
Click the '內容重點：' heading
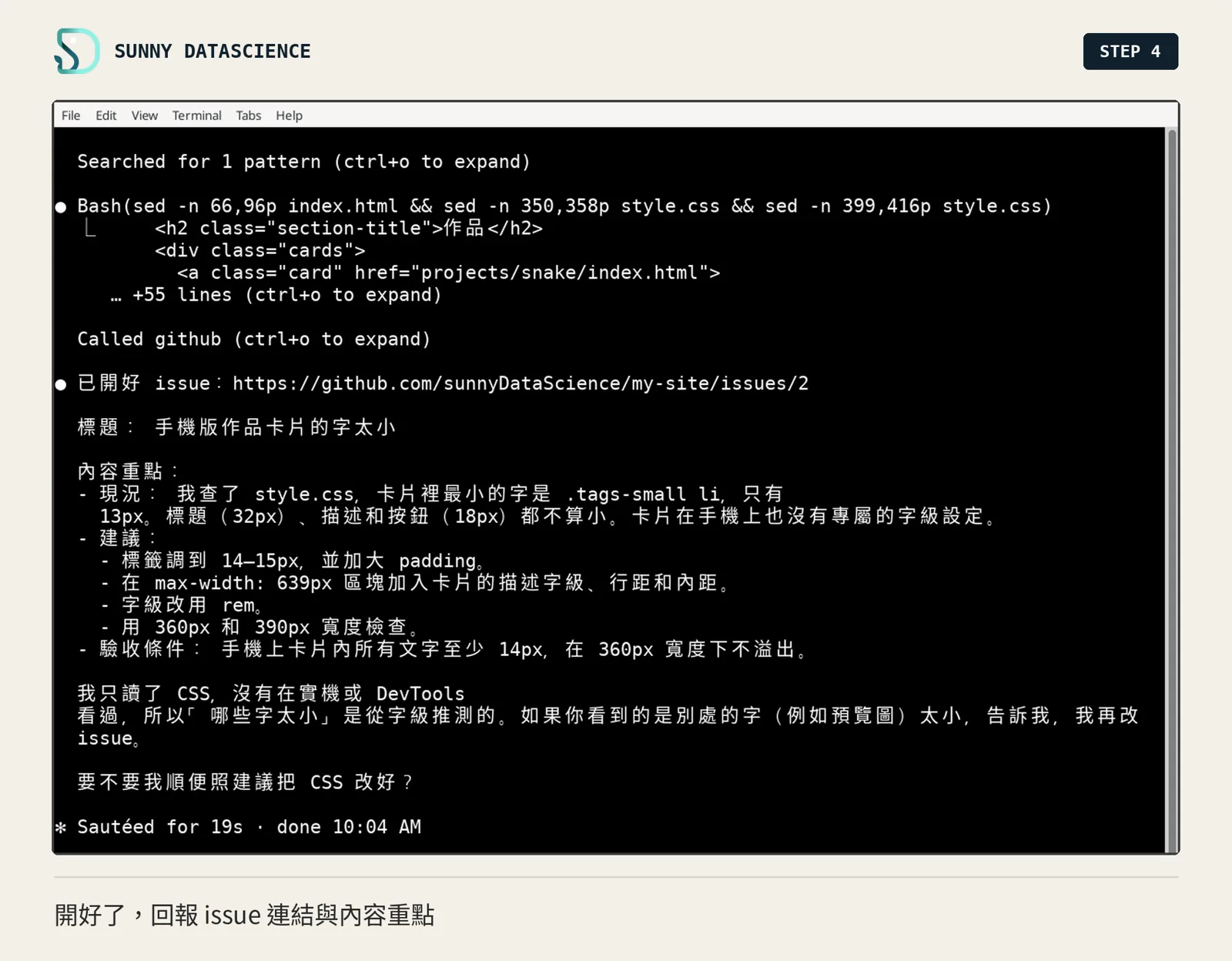click(128, 472)
